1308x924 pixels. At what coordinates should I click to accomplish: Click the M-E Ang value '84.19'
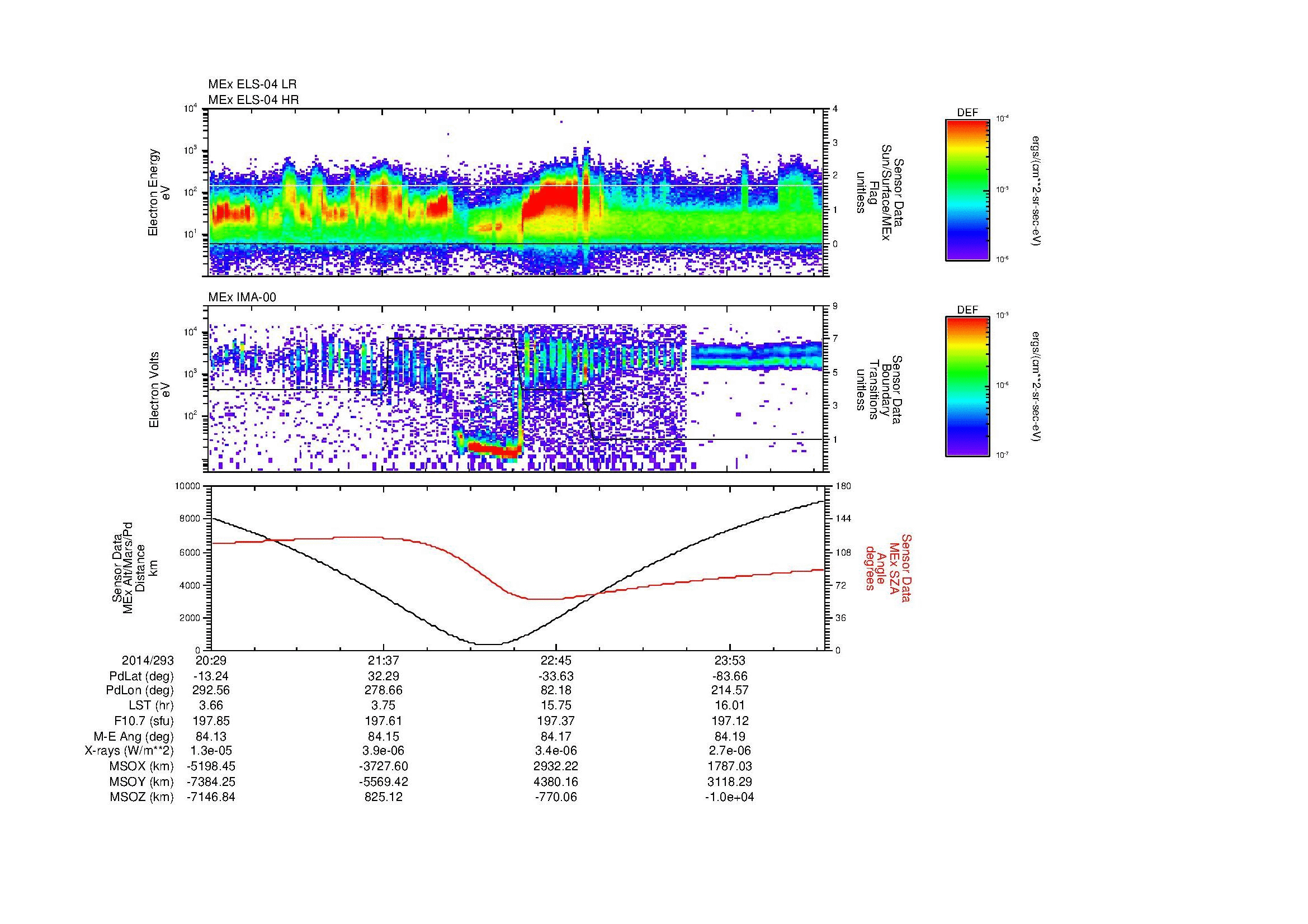(x=730, y=737)
